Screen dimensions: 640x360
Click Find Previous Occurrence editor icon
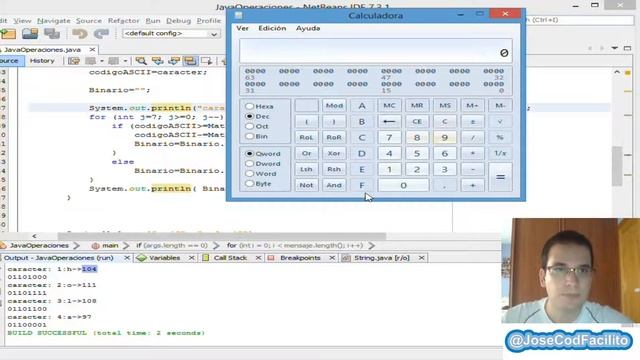(x=158, y=61)
